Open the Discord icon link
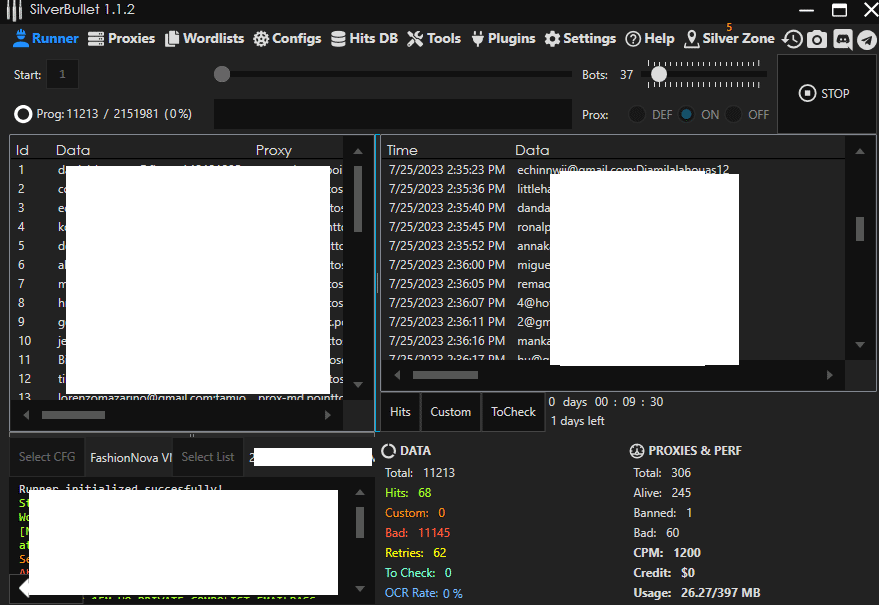Viewport: 879px width, 605px height. coord(843,39)
